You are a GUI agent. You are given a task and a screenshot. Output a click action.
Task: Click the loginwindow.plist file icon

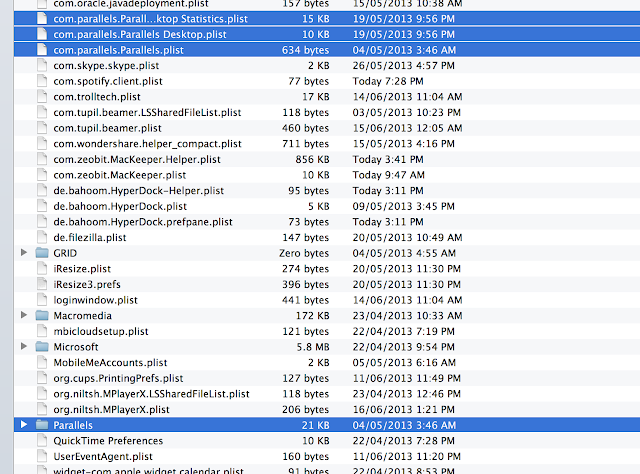(x=42, y=300)
